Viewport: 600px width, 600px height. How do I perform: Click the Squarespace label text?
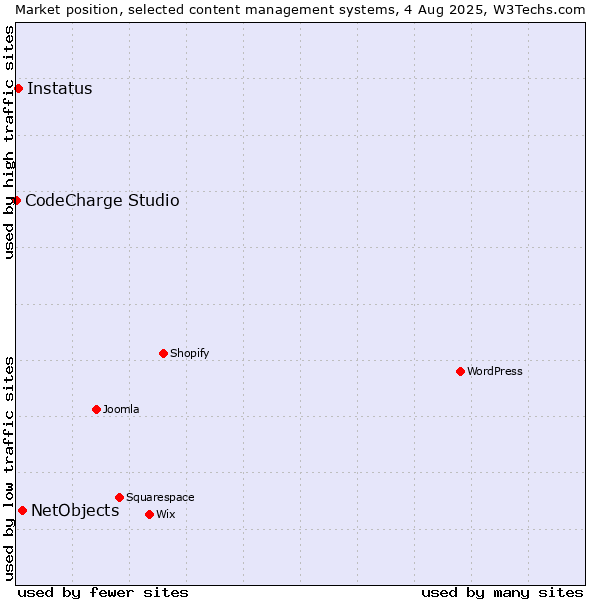(160, 497)
